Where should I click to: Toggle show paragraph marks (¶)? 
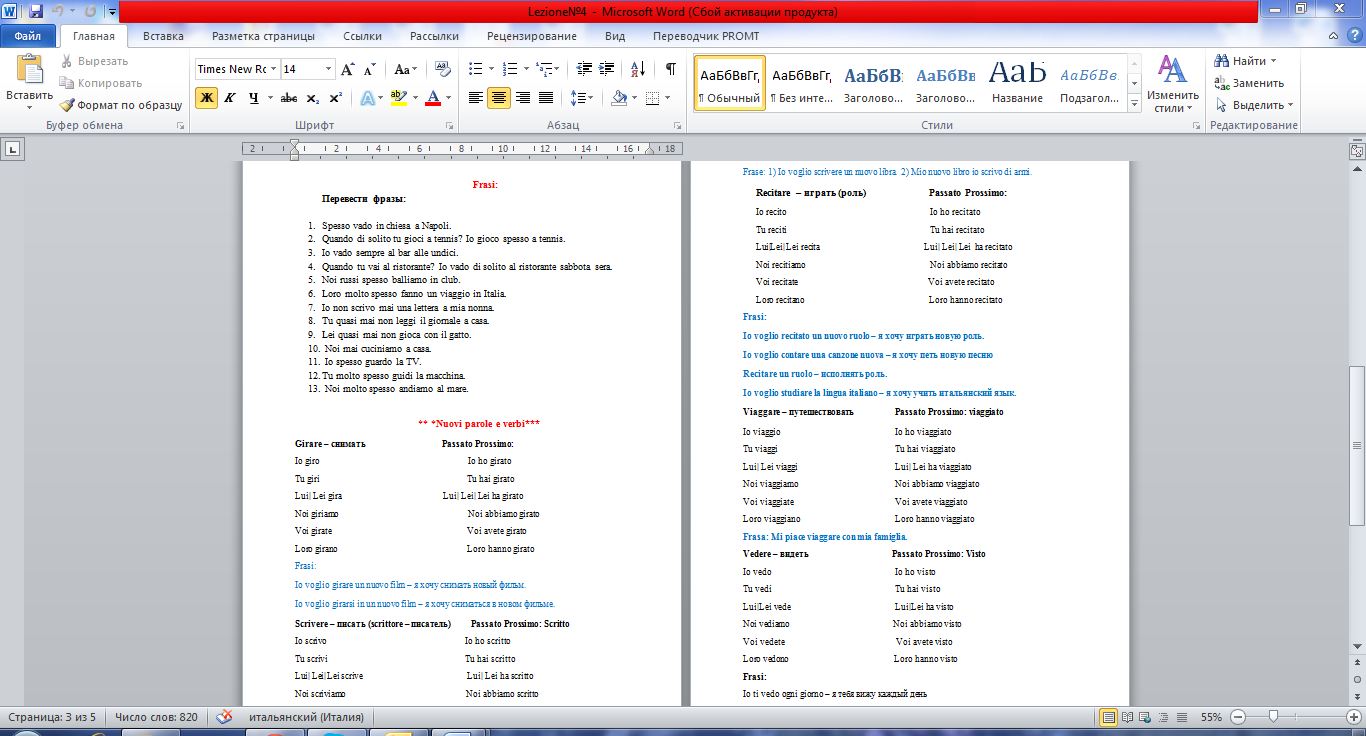[670, 69]
